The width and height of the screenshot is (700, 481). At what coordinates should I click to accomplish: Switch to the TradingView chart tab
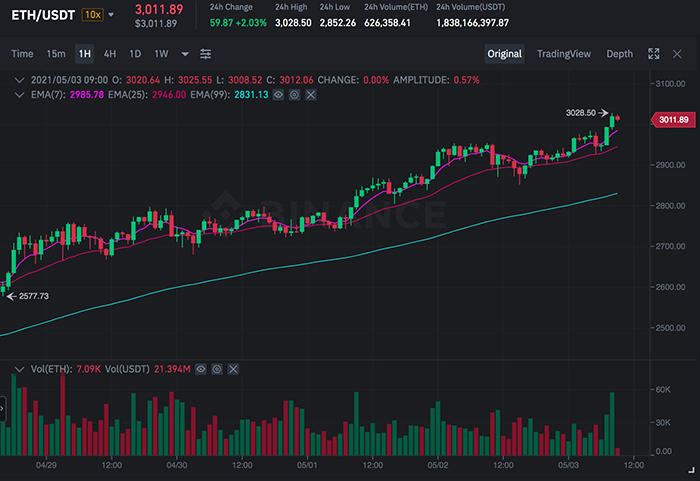(564, 54)
